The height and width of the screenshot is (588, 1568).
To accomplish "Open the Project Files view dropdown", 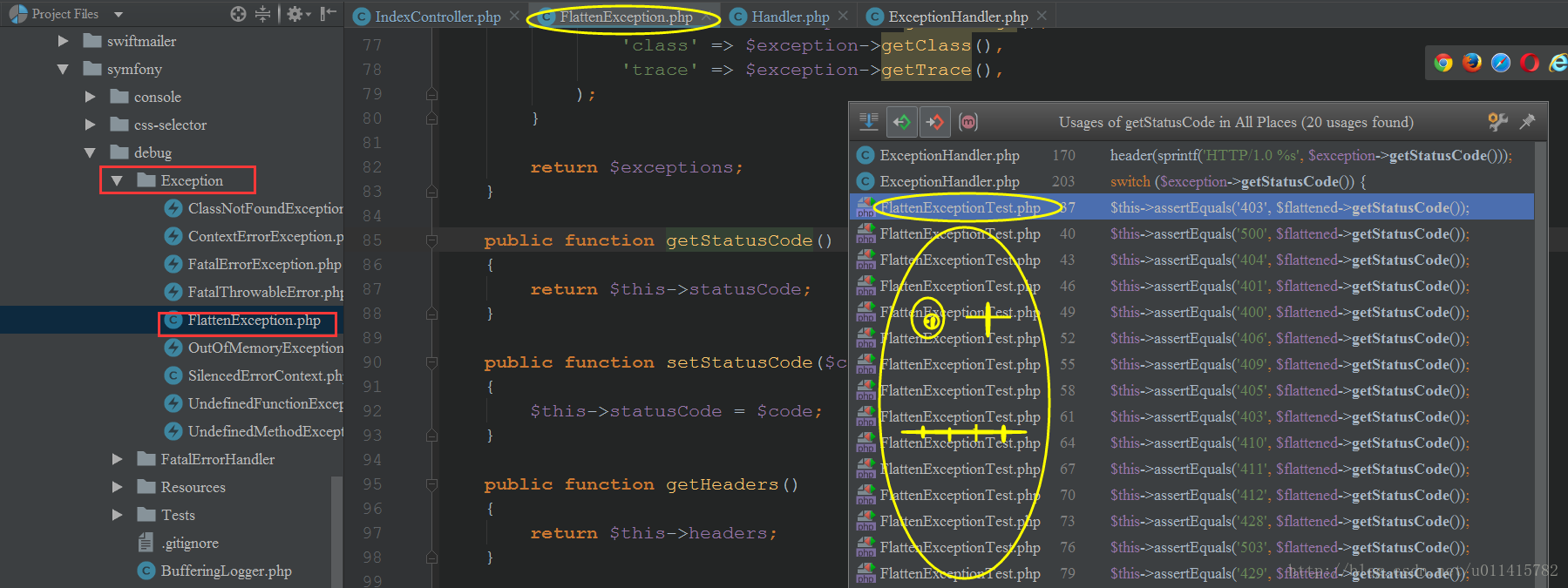I will pos(119,15).
